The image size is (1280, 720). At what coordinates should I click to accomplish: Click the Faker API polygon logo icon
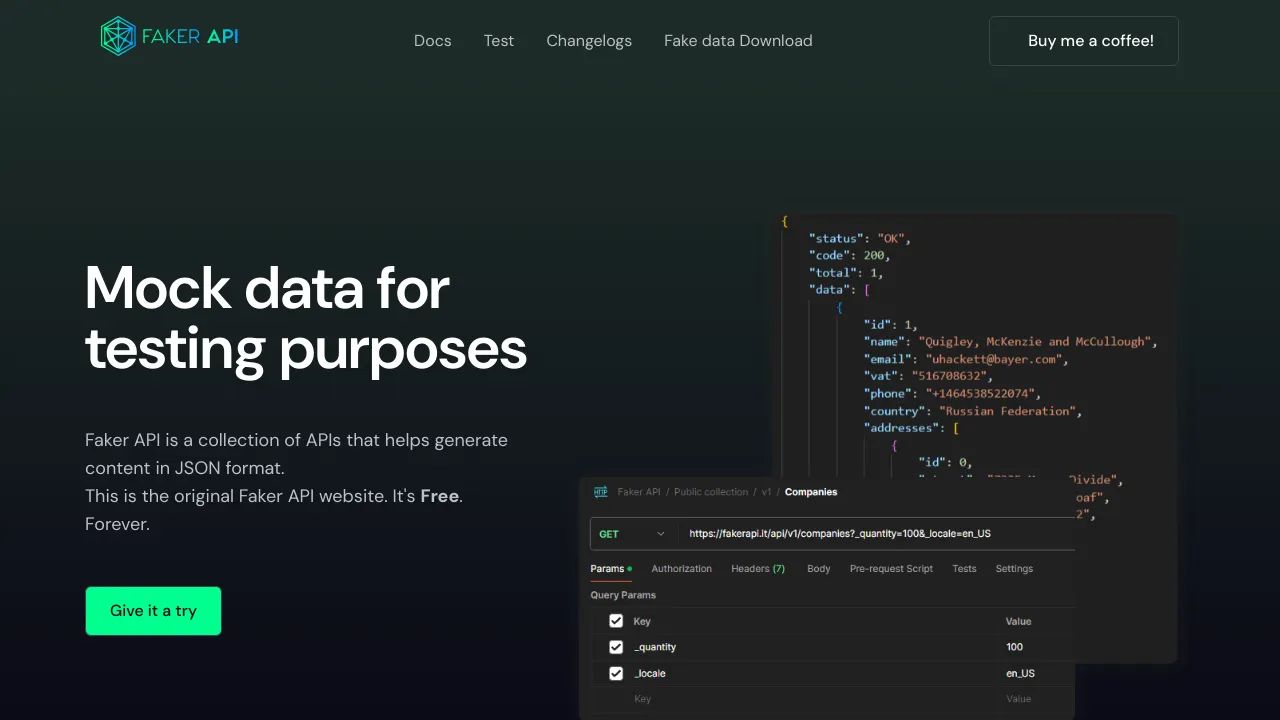click(118, 36)
